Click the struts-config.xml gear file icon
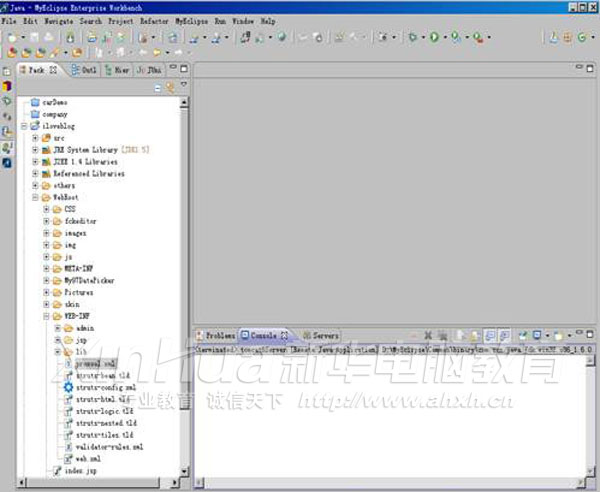Image resolution: width=600 pixels, height=492 pixels. (x=67, y=387)
